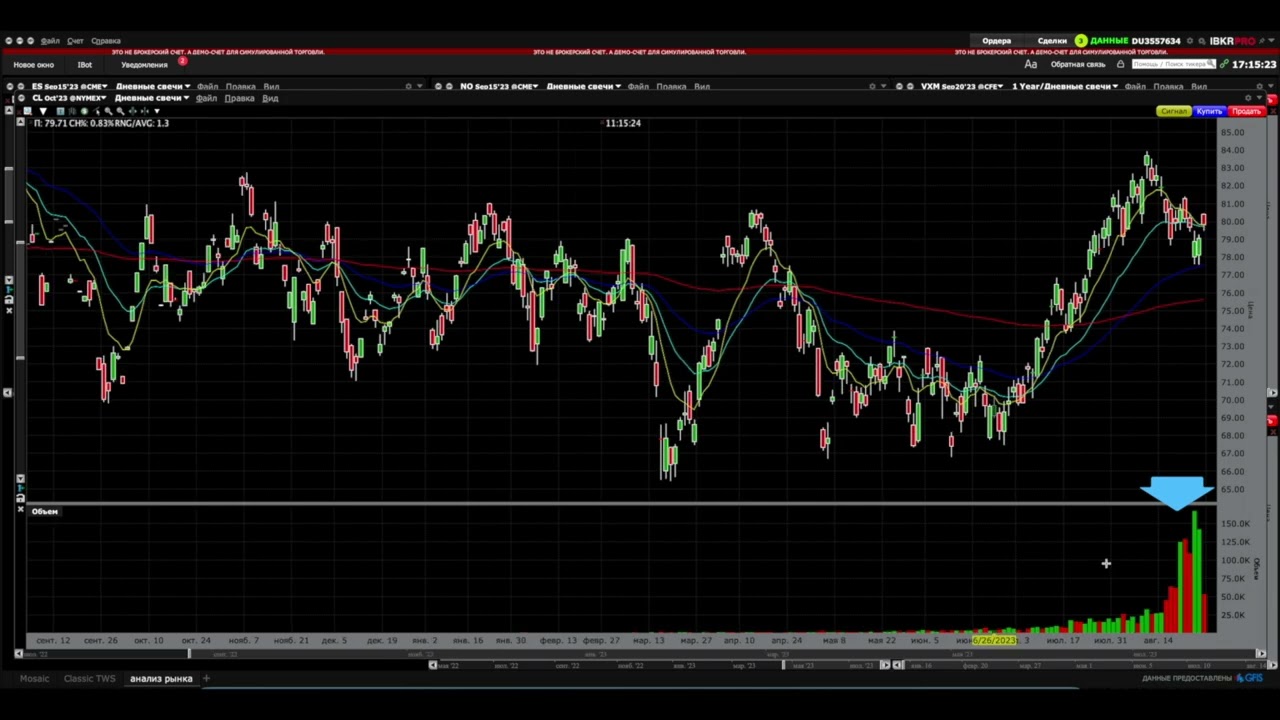Image resolution: width=1280 pixels, height=720 pixels.
Task: Click the red Продать button
Action: pyautogui.click(x=1246, y=111)
